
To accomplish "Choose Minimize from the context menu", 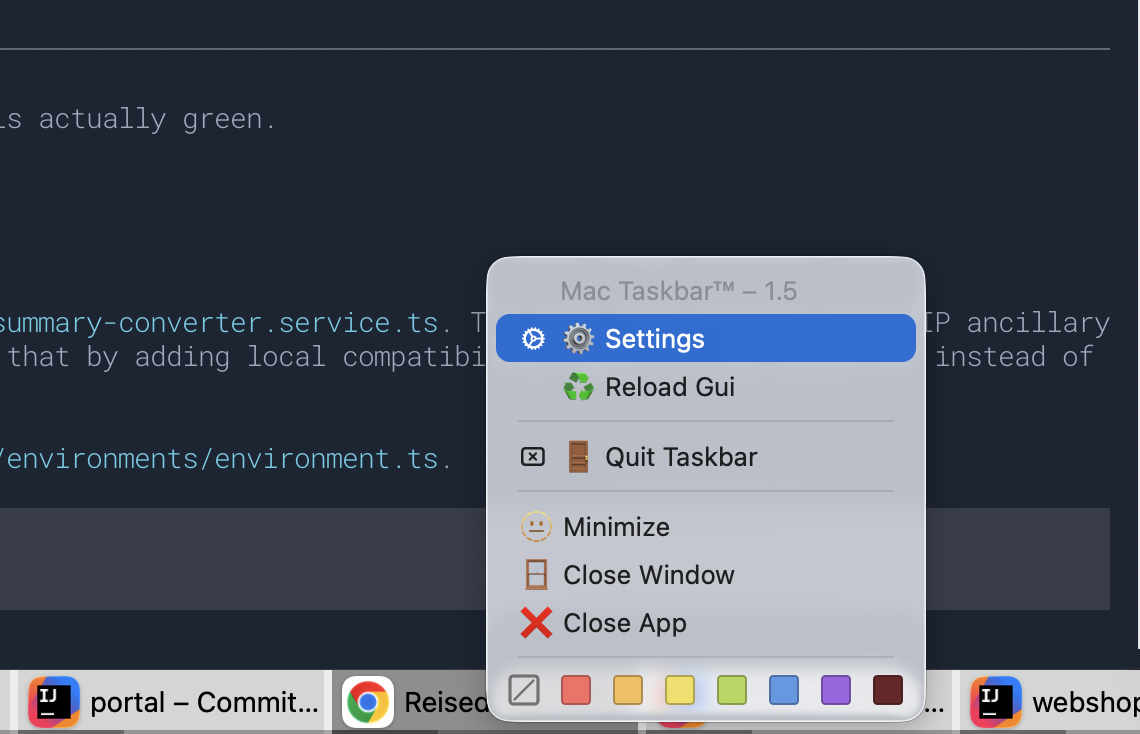I will [705, 527].
